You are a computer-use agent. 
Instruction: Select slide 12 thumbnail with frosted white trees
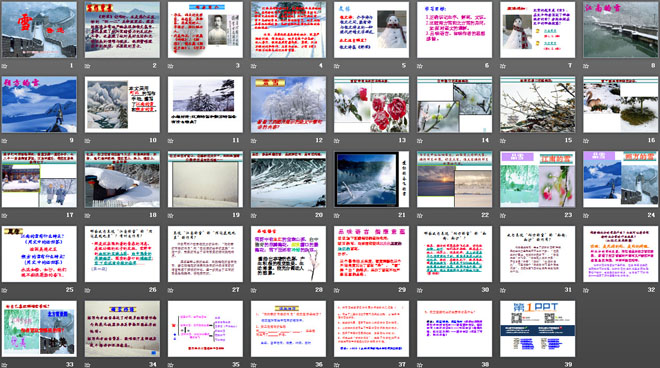(288, 104)
